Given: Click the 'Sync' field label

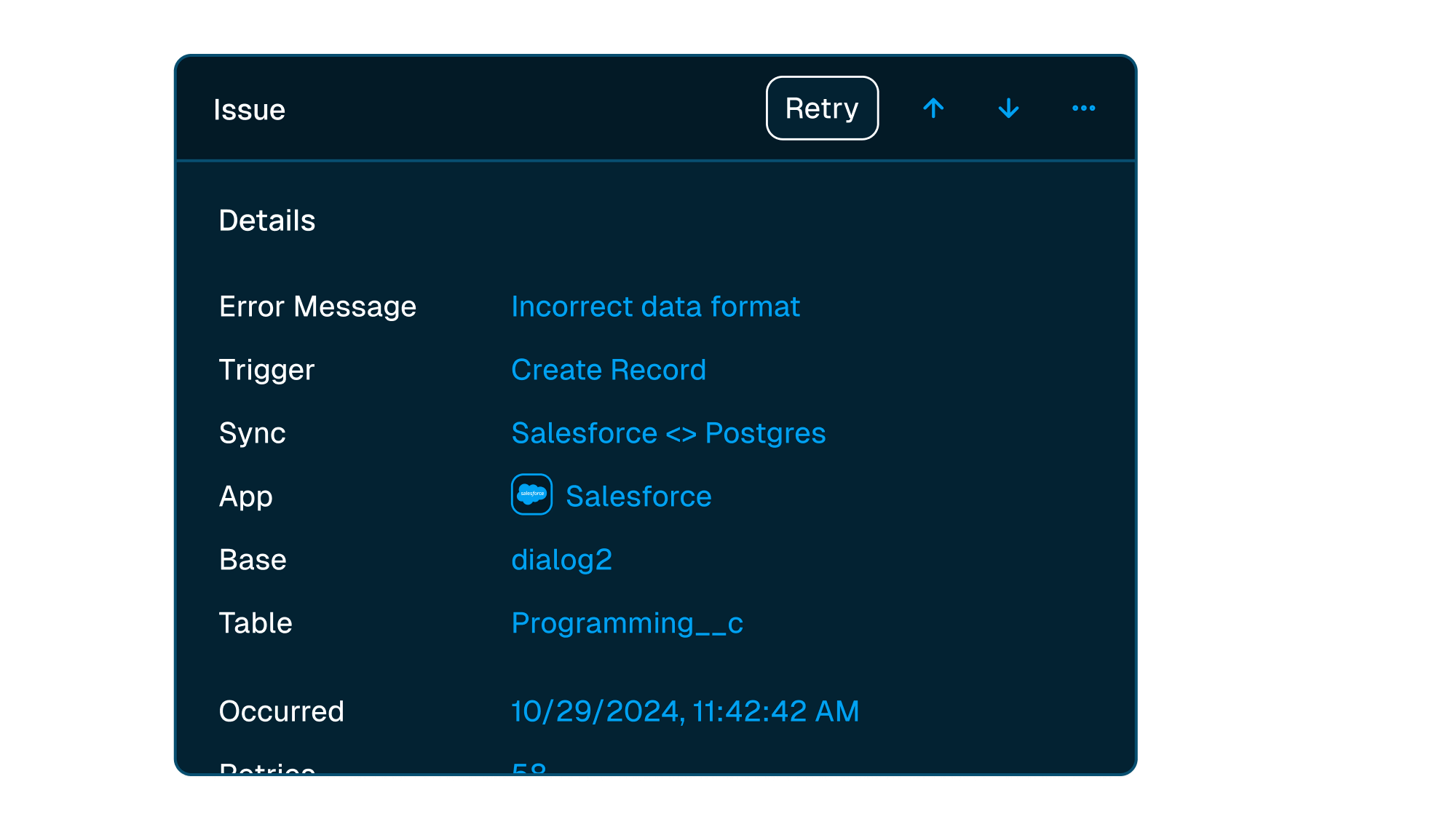Looking at the screenshot, I should click(x=252, y=433).
